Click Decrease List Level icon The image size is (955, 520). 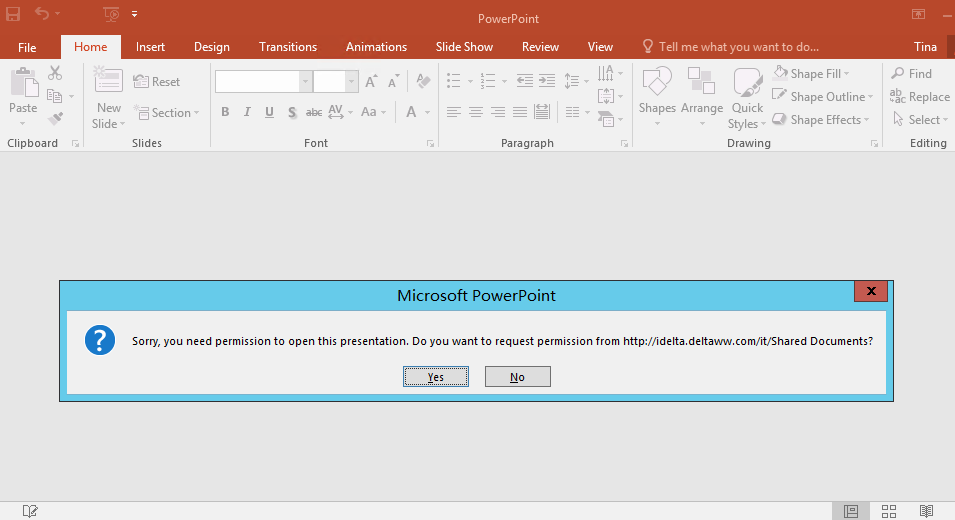524,81
